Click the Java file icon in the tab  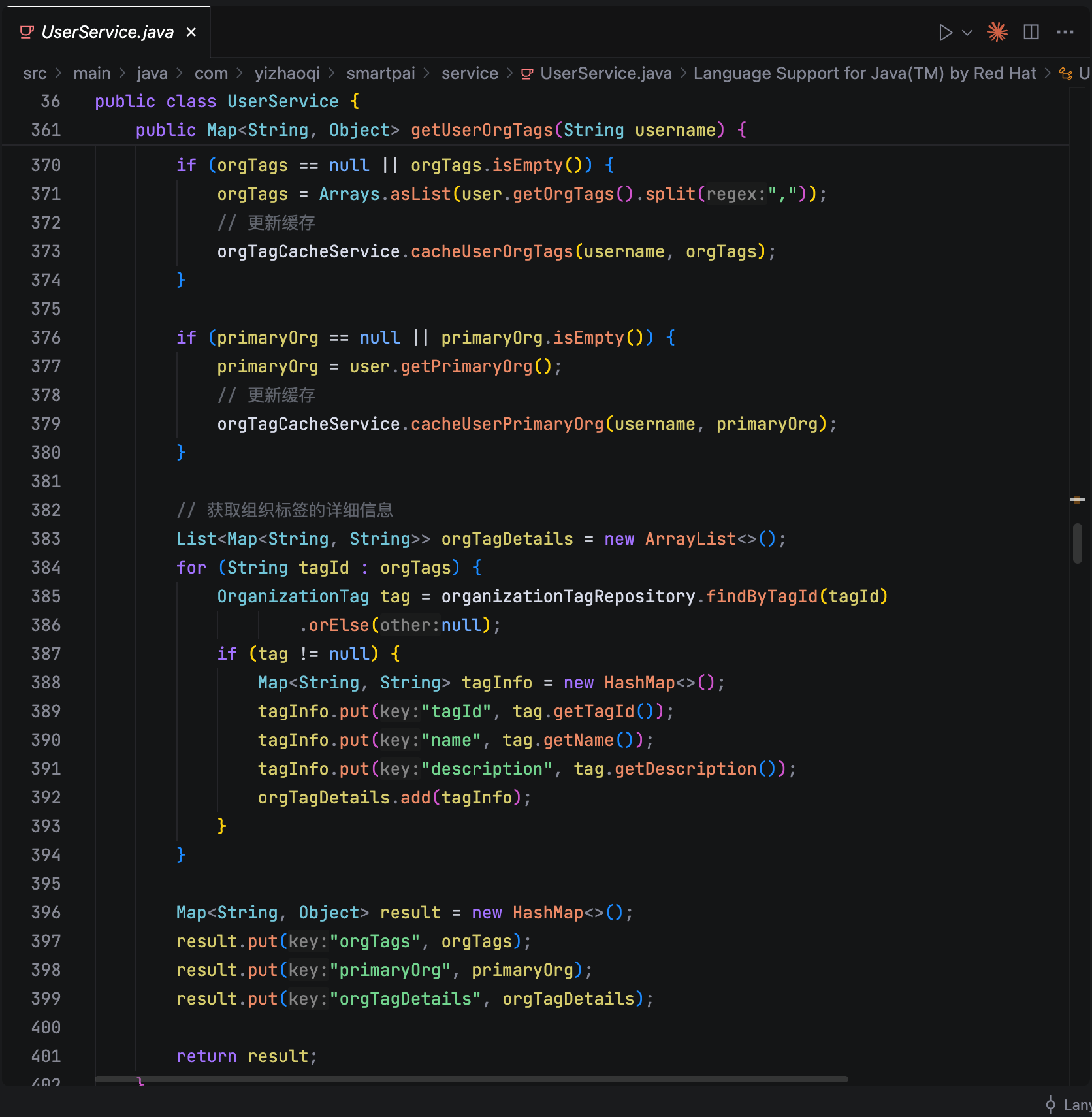tap(27, 32)
